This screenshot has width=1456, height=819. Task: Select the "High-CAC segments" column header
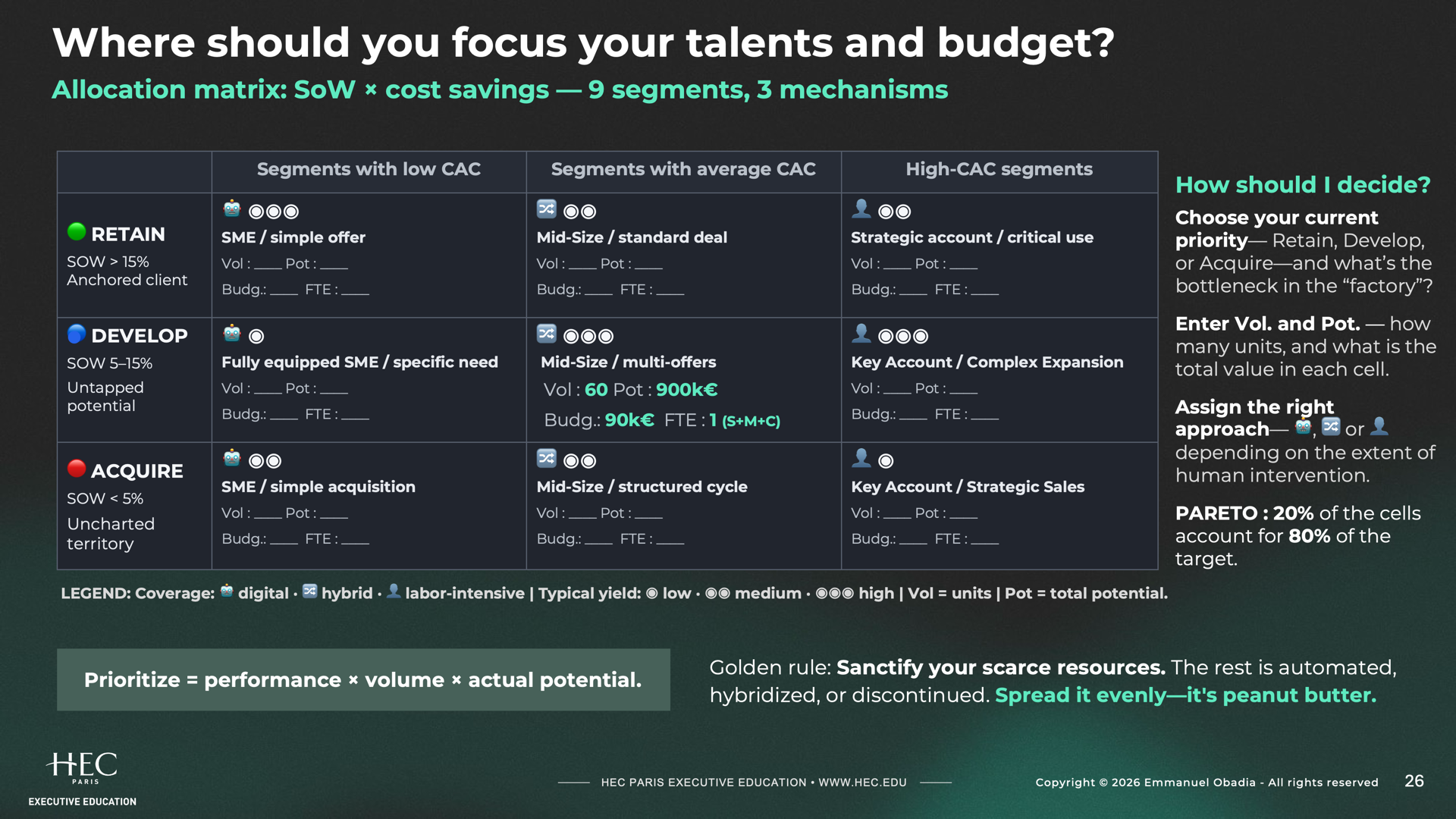pyautogui.click(x=999, y=169)
